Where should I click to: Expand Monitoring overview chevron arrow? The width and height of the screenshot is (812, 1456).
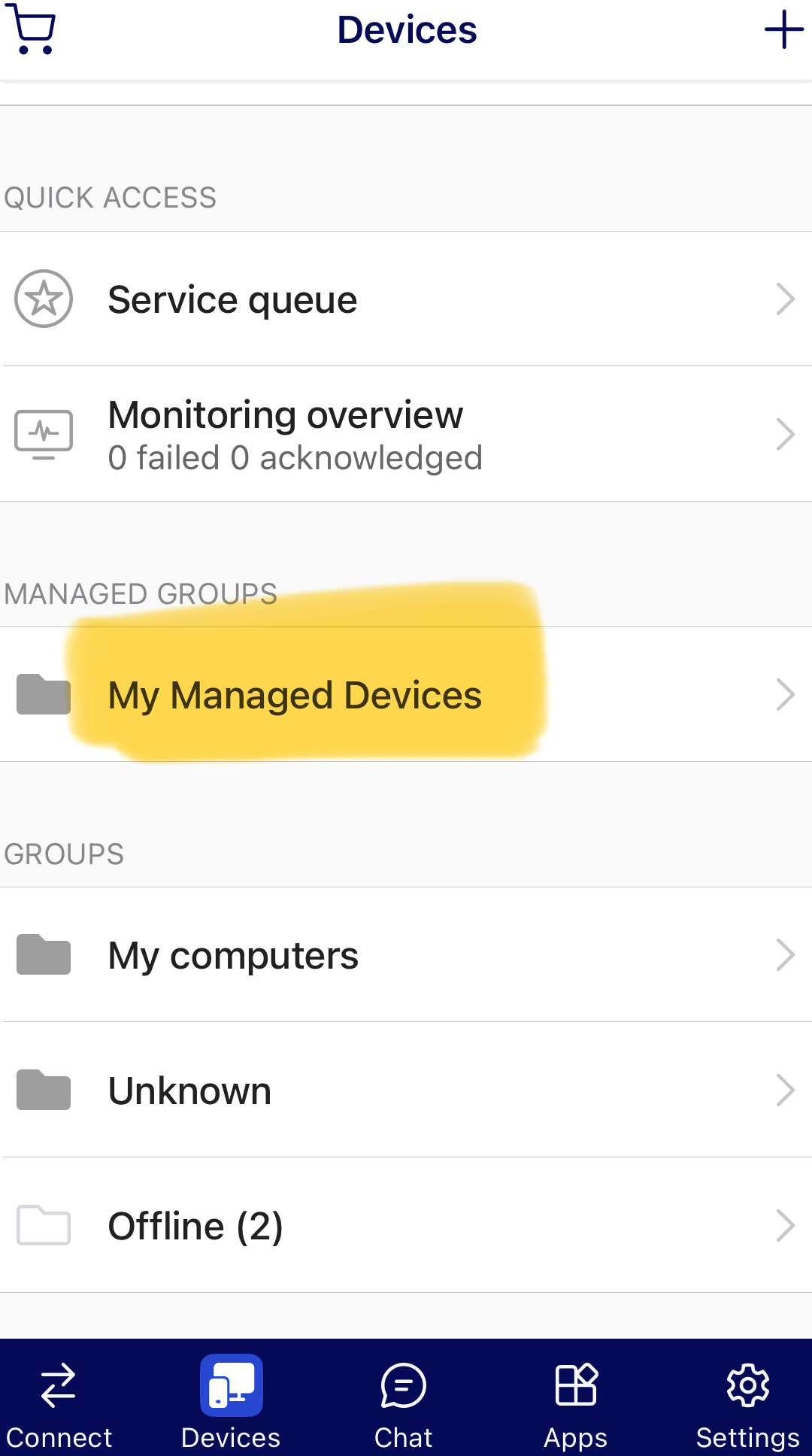[x=785, y=434]
